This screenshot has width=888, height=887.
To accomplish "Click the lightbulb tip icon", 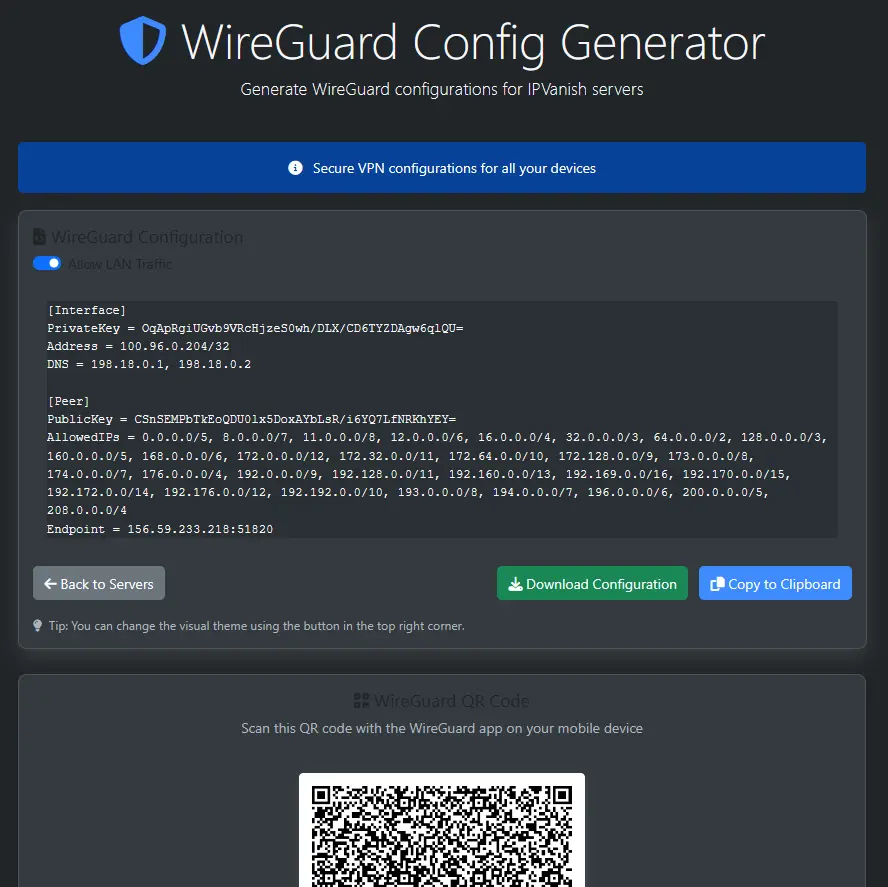I will [37, 625].
